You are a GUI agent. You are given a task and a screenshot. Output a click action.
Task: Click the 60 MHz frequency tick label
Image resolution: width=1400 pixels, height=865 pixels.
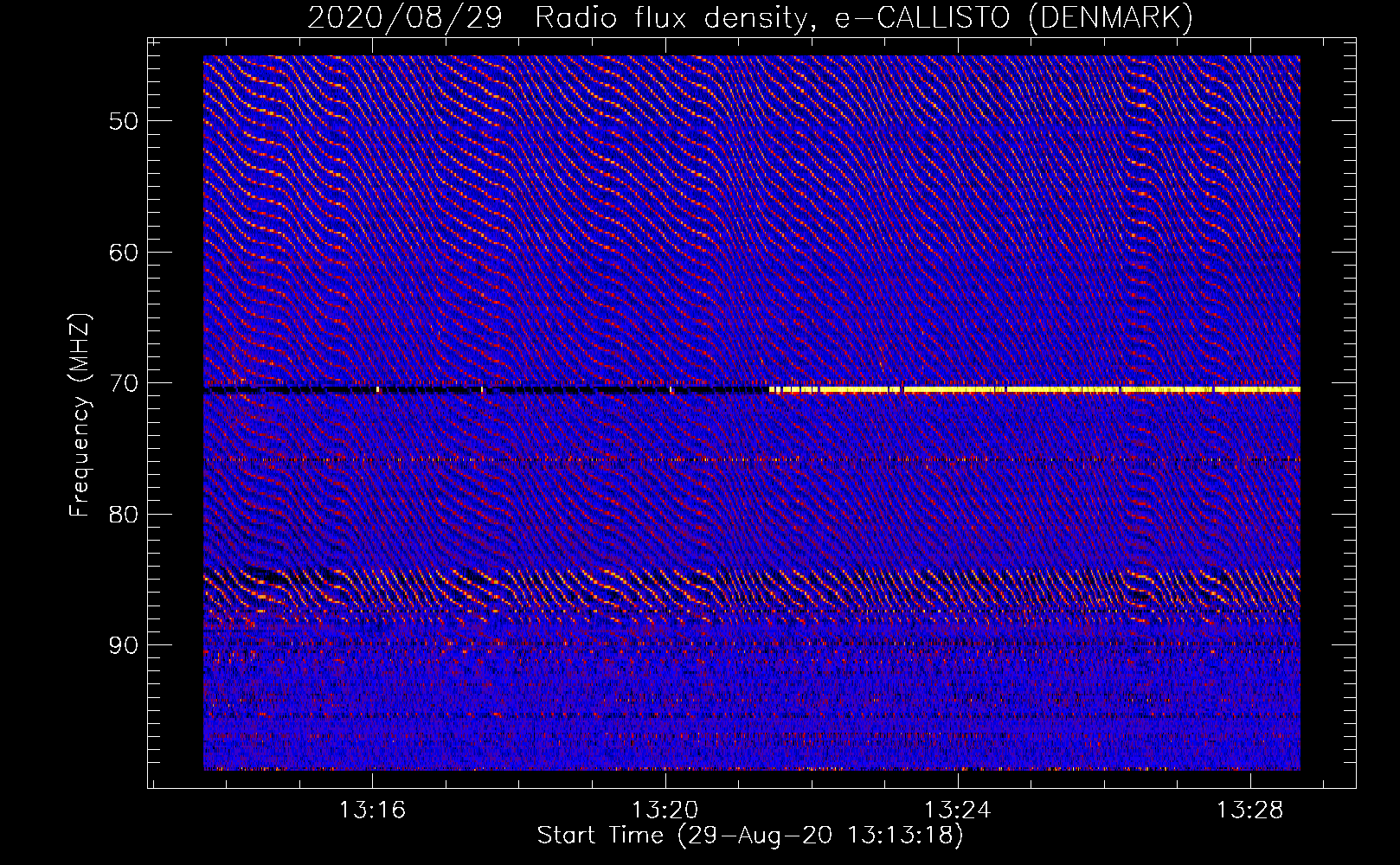click(124, 253)
